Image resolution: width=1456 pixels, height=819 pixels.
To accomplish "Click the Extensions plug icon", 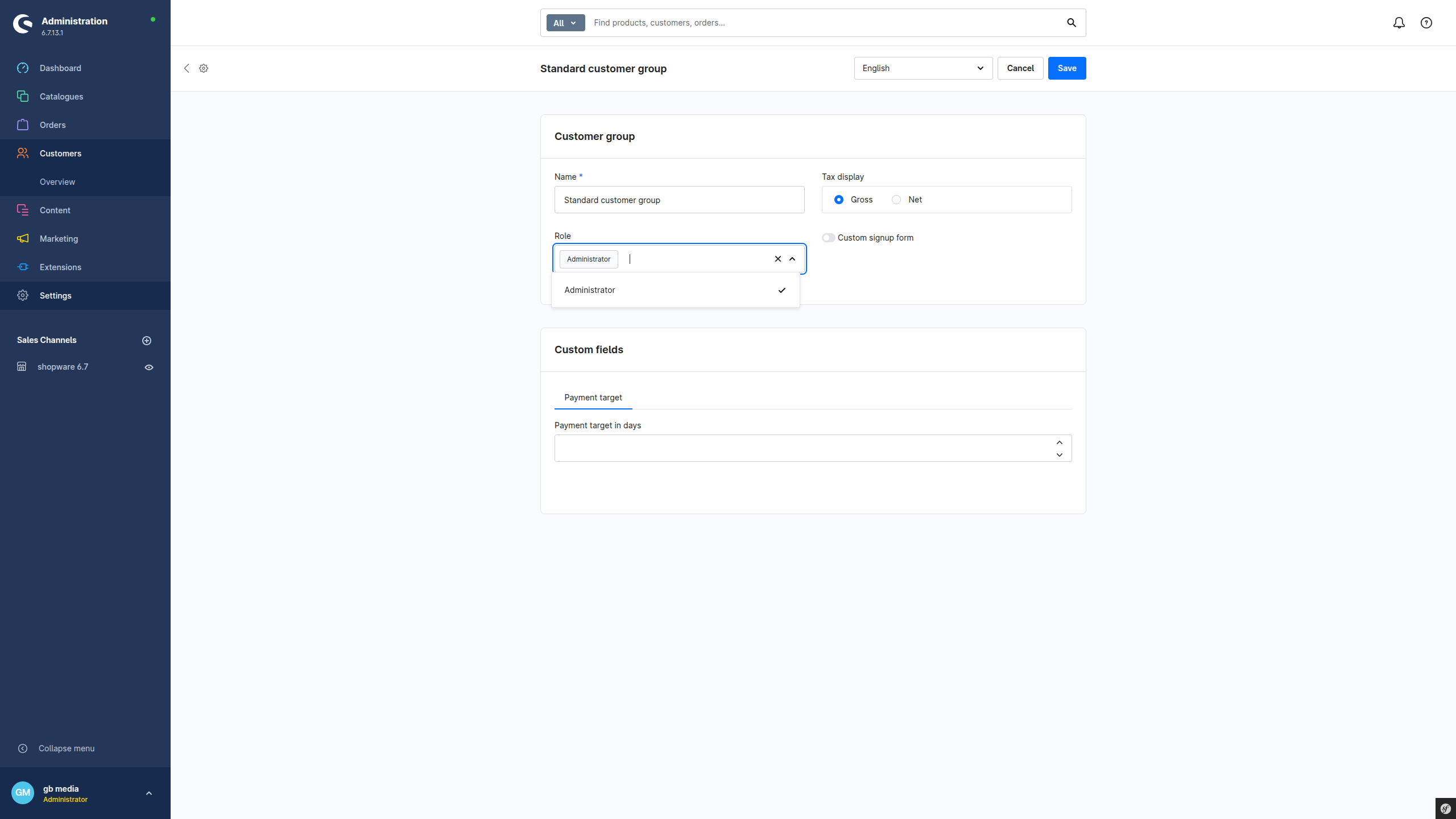I will [x=23, y=267].
